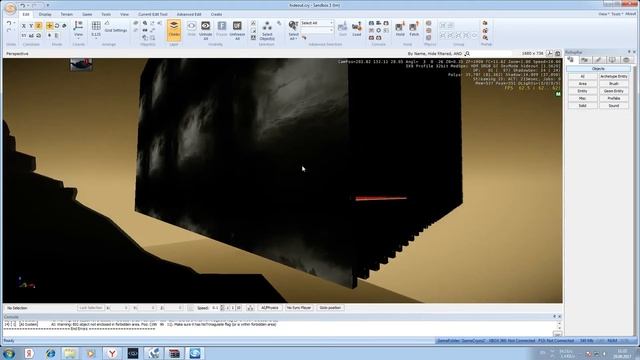Switch to RollupBar terrain tab
The width and height of the screenshot is (640, 360).
(584, 60)
